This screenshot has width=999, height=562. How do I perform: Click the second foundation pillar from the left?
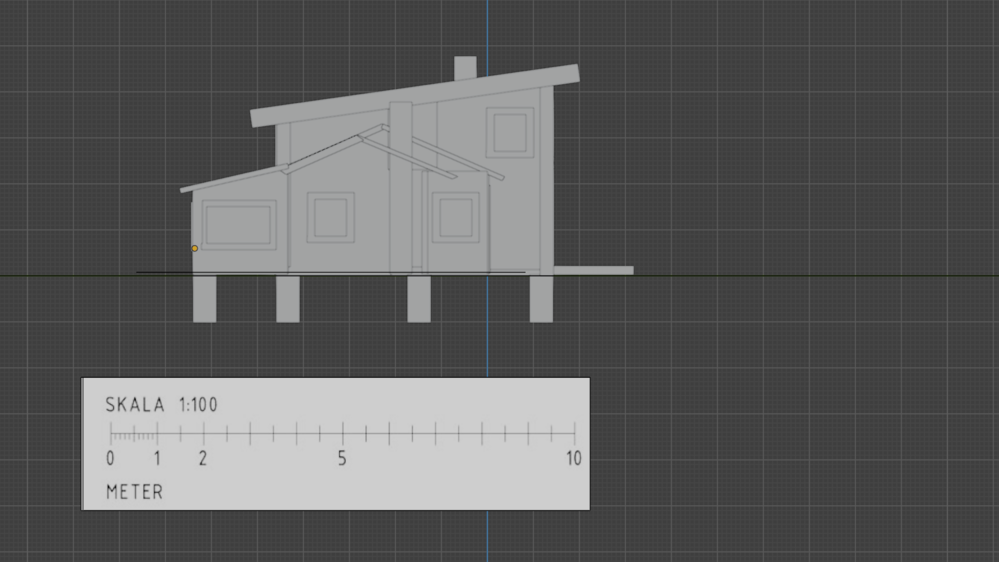click(x=288, y=299)
